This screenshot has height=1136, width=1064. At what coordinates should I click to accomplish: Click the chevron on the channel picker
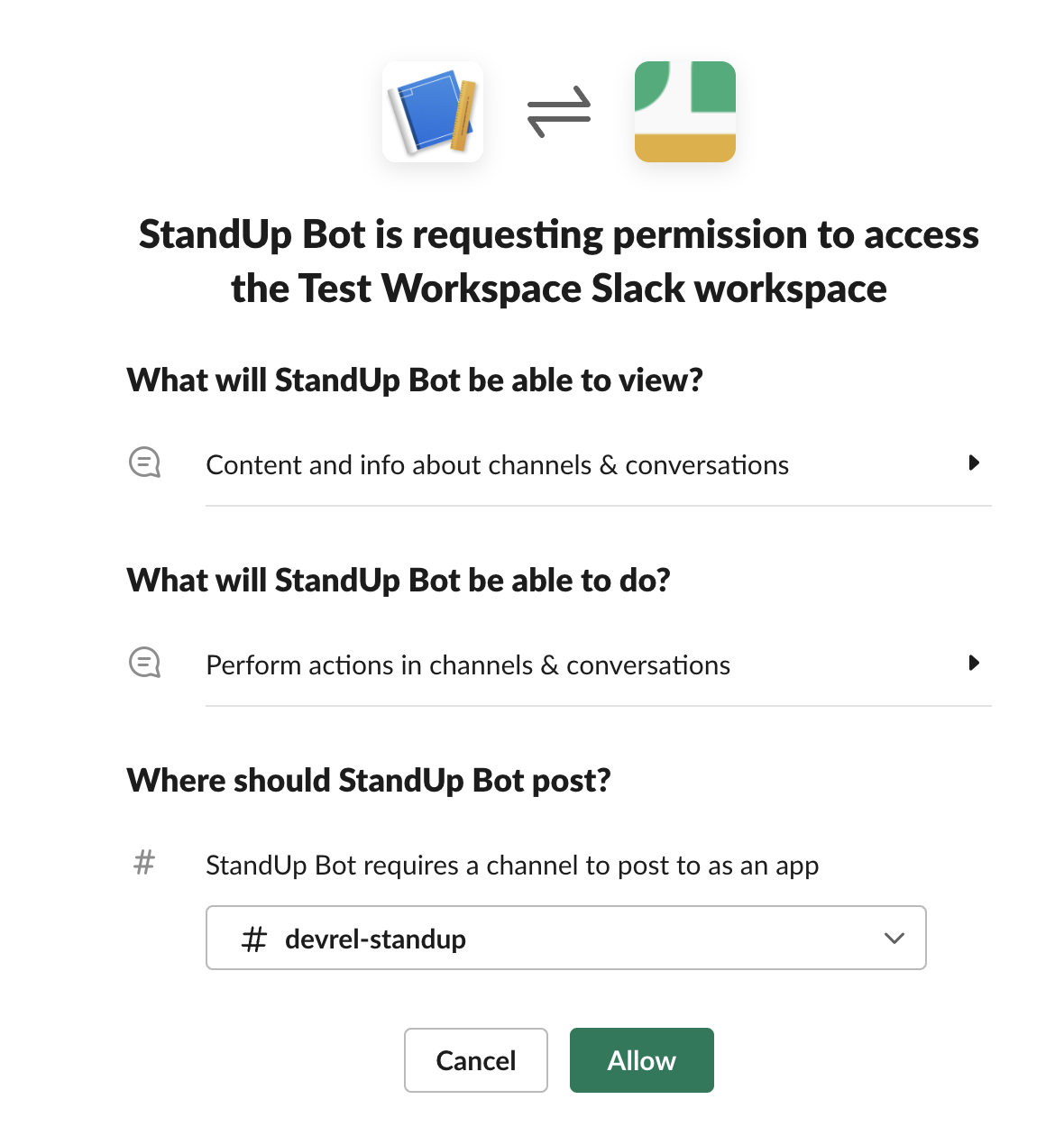tap(894, 938)
